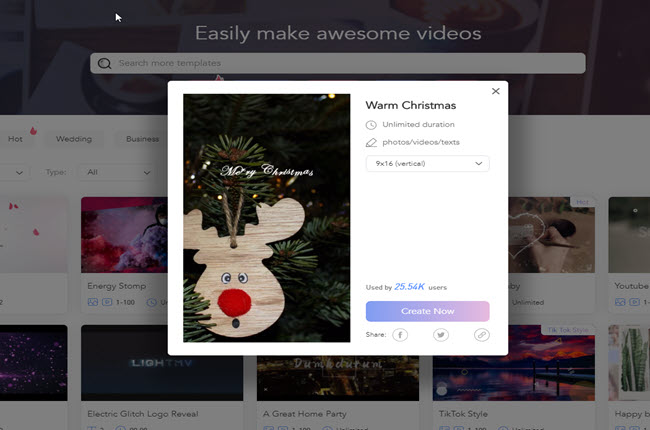Expand the Type: All filter dropdown
This screenshot has height=430, width=650.
[117, 172]
